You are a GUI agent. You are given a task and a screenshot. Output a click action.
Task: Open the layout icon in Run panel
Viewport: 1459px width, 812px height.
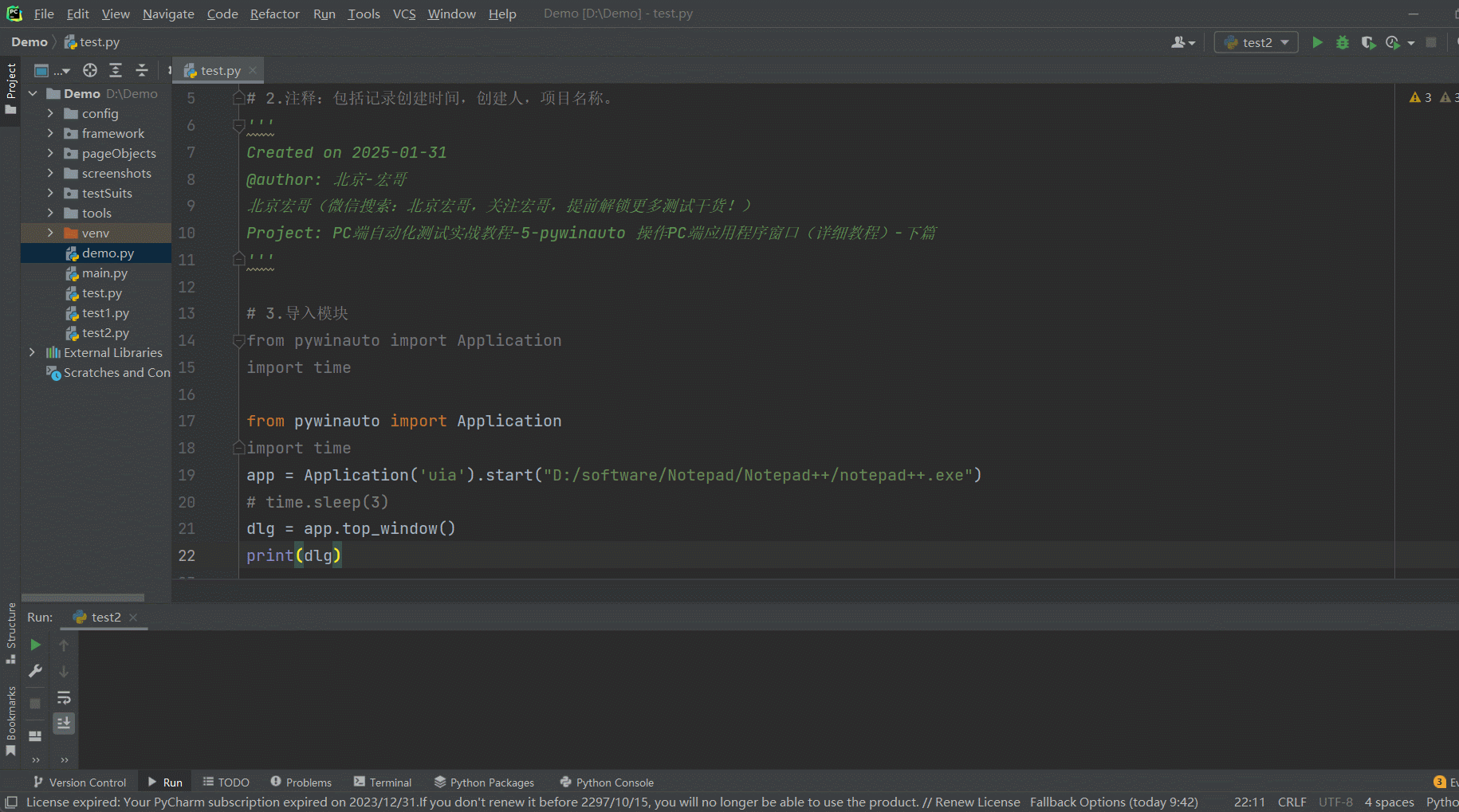pos(35,736)
